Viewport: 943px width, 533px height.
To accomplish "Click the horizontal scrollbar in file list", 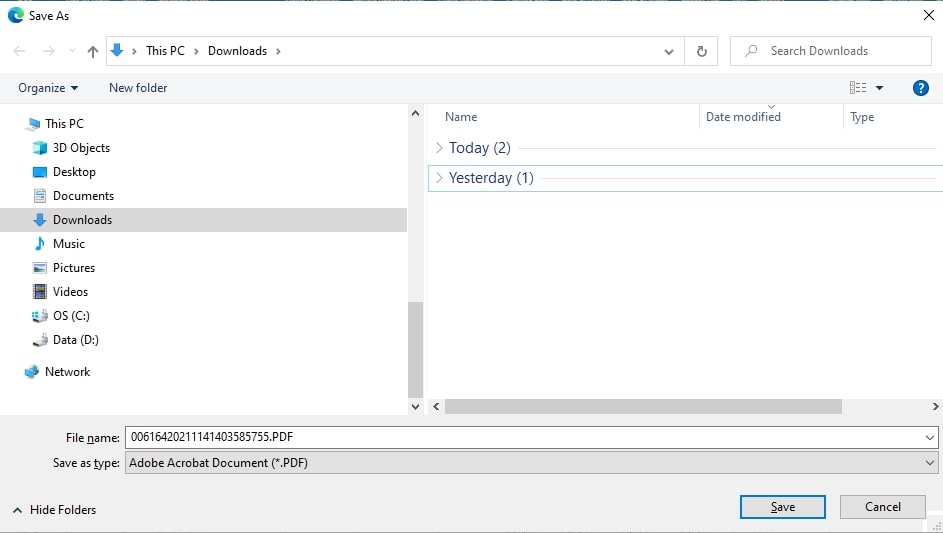I will tap(643, 407).
